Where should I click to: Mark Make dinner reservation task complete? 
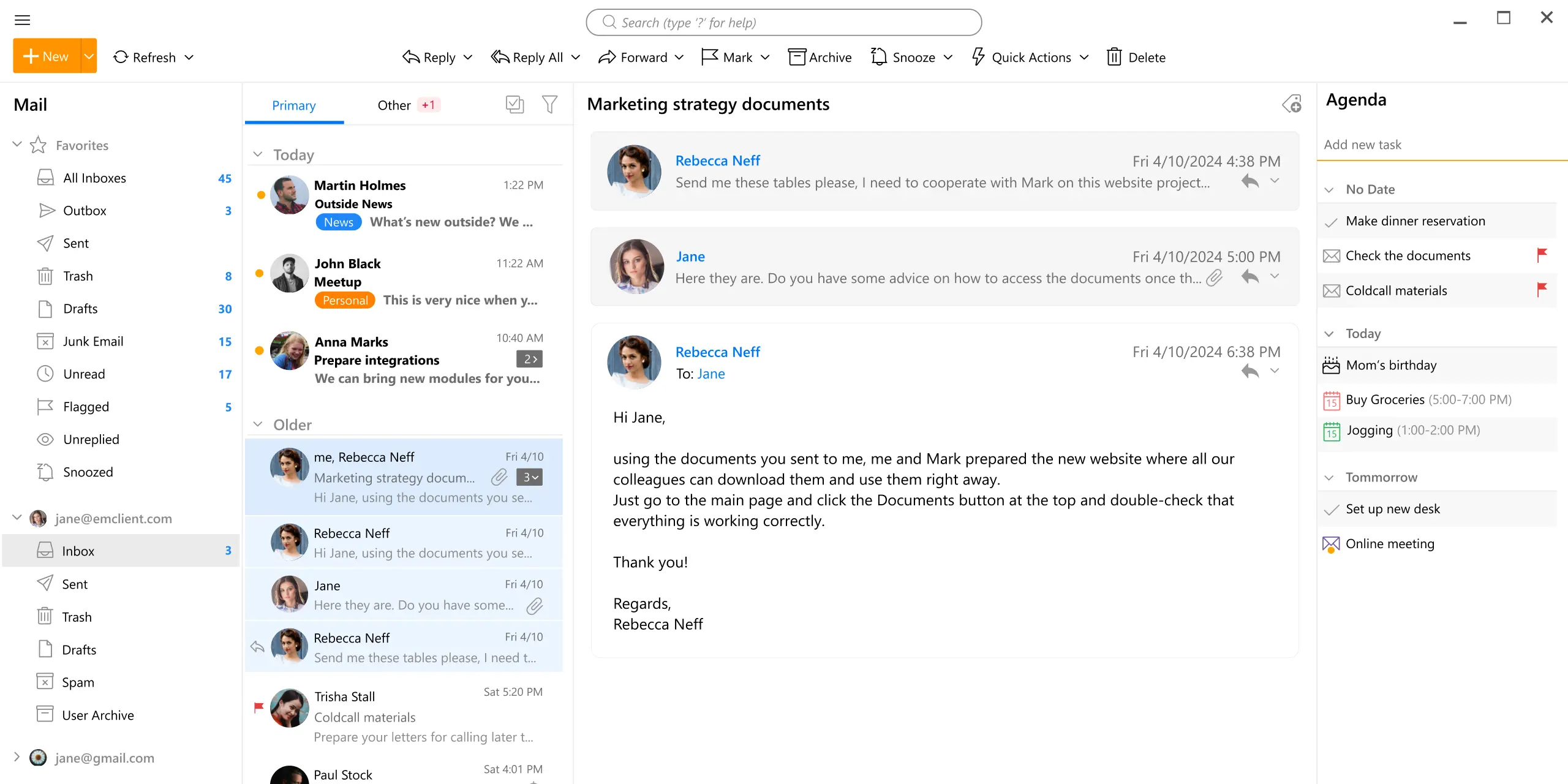tap(1331, 222)
